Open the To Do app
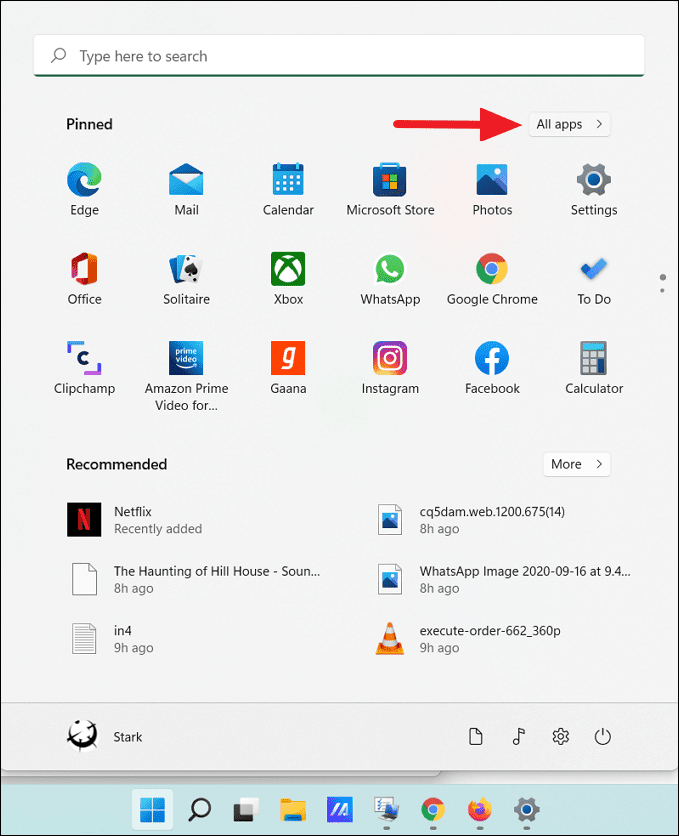The image size is (679, 836). point(594,279)
